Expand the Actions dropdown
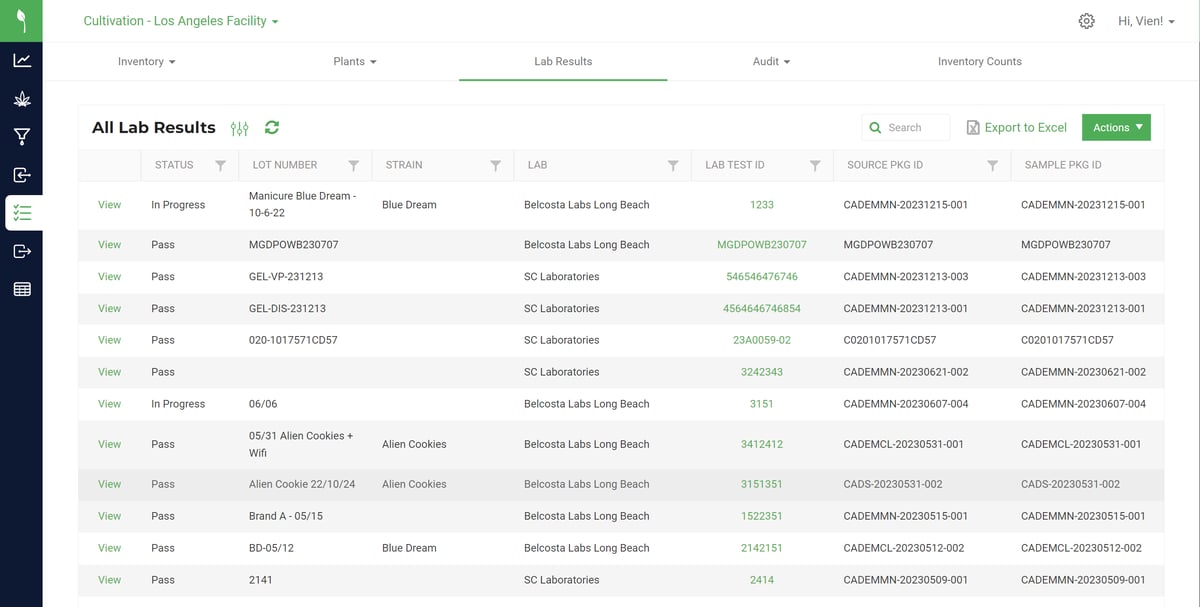This screenshot has width=1200, height=607. 1116,127
